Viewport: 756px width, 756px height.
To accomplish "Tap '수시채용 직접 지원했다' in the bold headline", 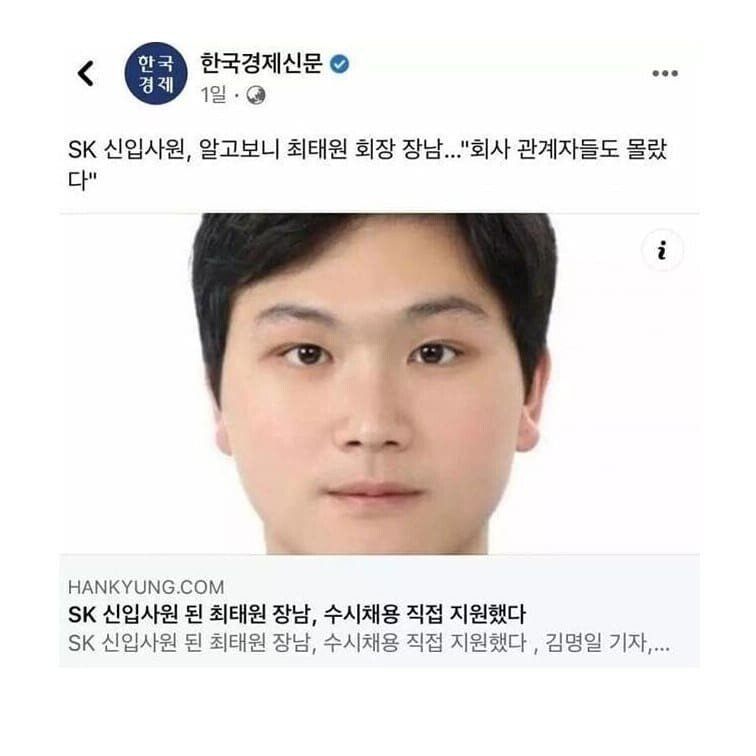I will (x=424, y=614).
